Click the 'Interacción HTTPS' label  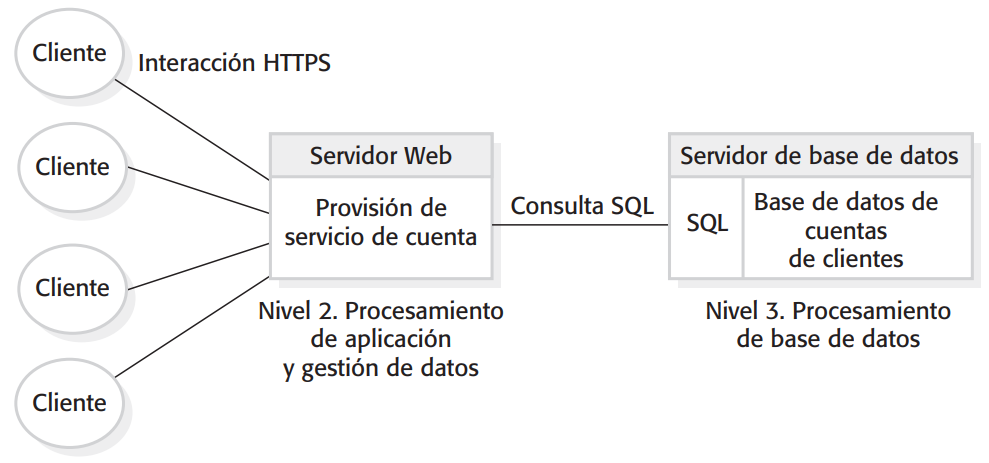coord(234,64)
